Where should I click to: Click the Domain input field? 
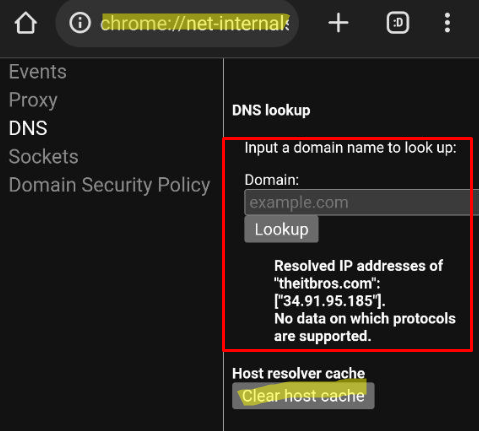361,202
